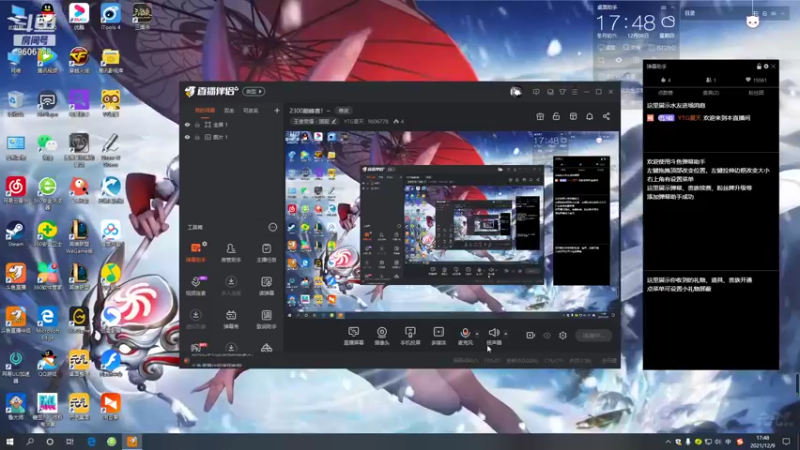Open Steam desktop shortcut
The height and width of the screenshot is (450, 800).
coord(15,234)
